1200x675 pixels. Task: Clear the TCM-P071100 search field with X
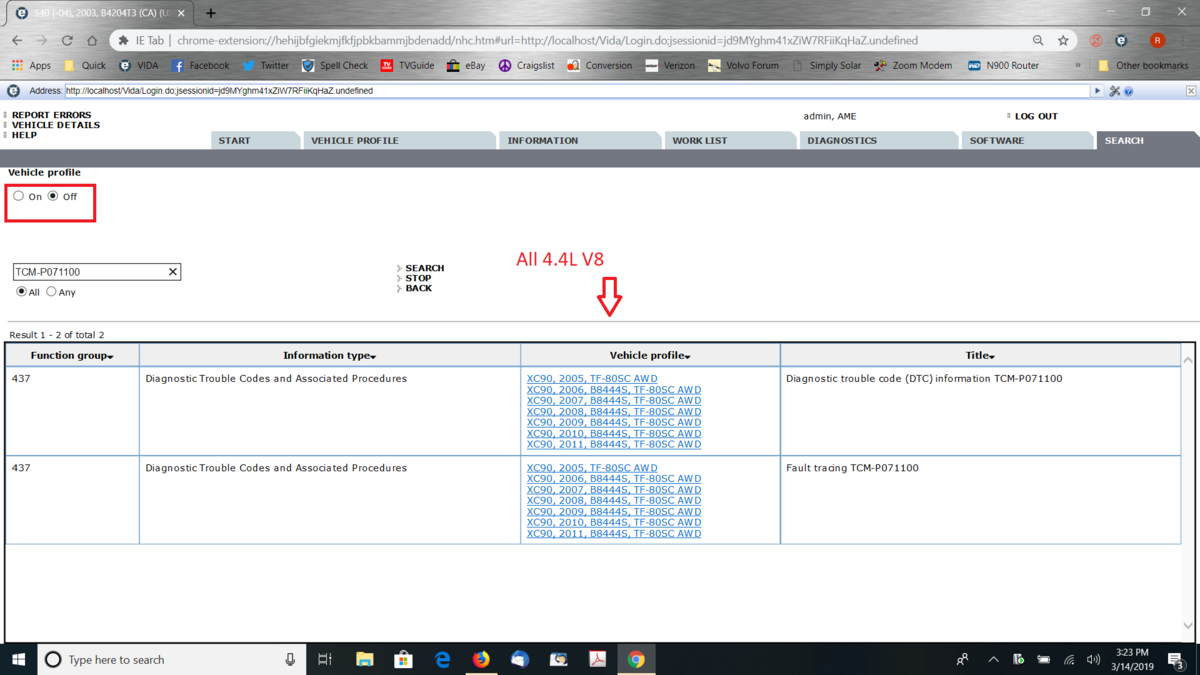click(x=172, y=272)
